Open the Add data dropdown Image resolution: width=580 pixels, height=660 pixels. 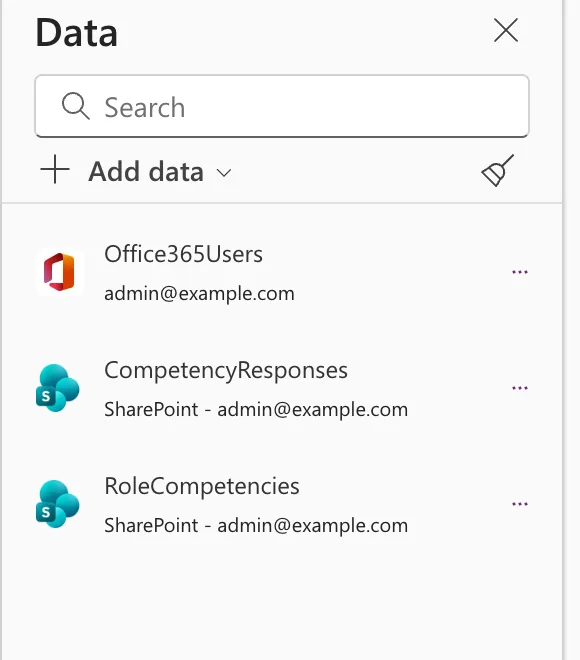pyautogui.click(x=136, y=172)
